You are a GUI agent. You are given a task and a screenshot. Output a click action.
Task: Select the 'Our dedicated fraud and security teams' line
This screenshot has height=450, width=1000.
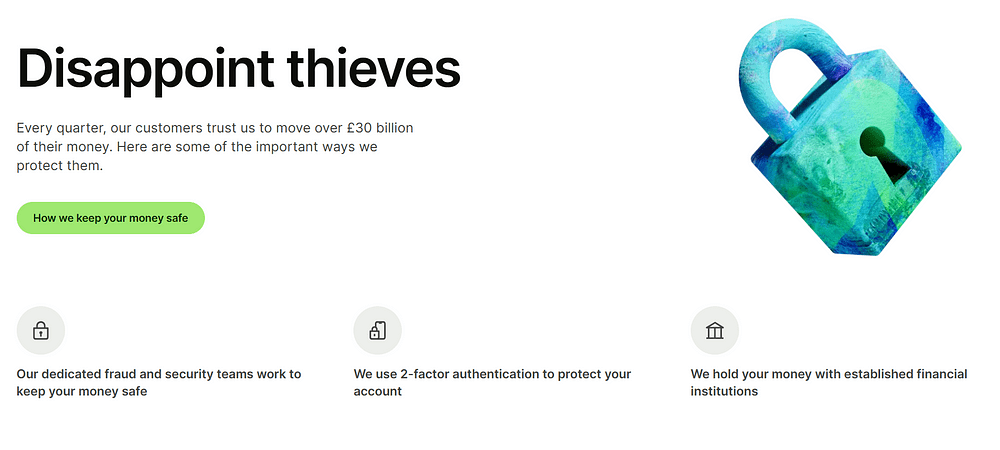point(159,374)
